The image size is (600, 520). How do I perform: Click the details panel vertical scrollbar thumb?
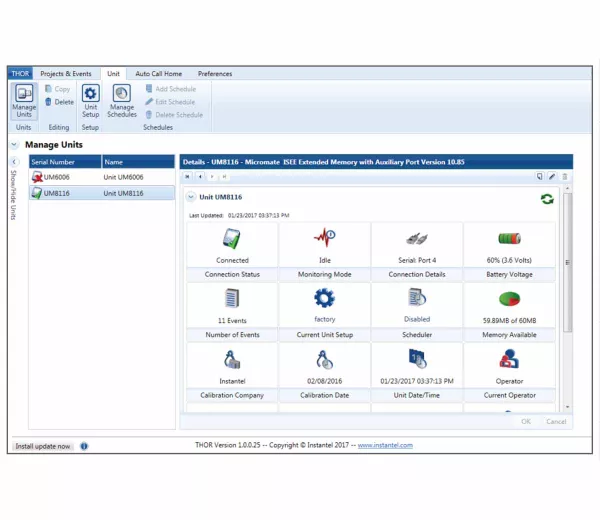point(568,262)
